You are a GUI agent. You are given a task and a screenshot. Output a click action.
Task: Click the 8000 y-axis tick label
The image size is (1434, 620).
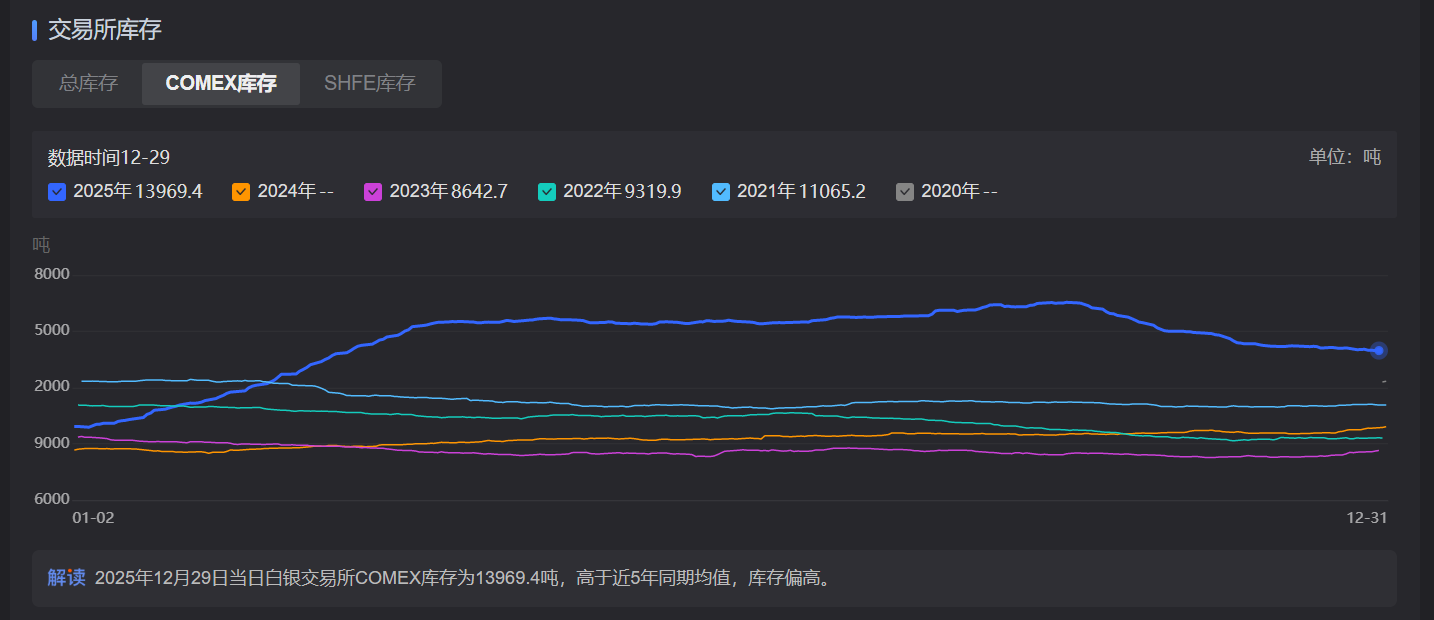coord(52,274)
